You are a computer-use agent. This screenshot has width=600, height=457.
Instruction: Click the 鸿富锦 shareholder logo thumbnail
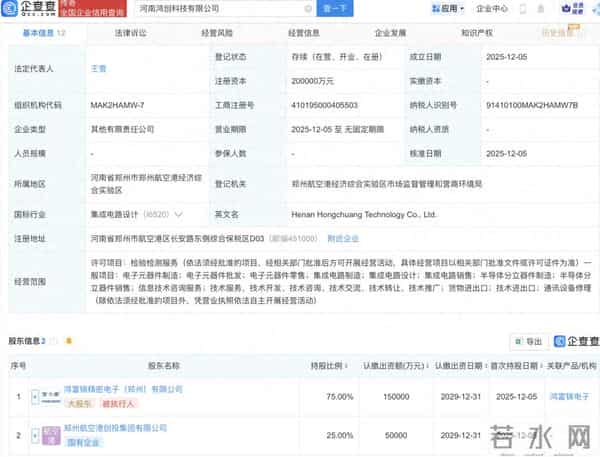click(x=51, y=397)
